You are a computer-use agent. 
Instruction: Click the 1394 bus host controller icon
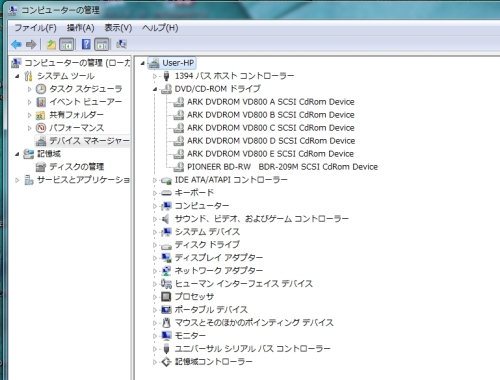[x=166, y=76]
